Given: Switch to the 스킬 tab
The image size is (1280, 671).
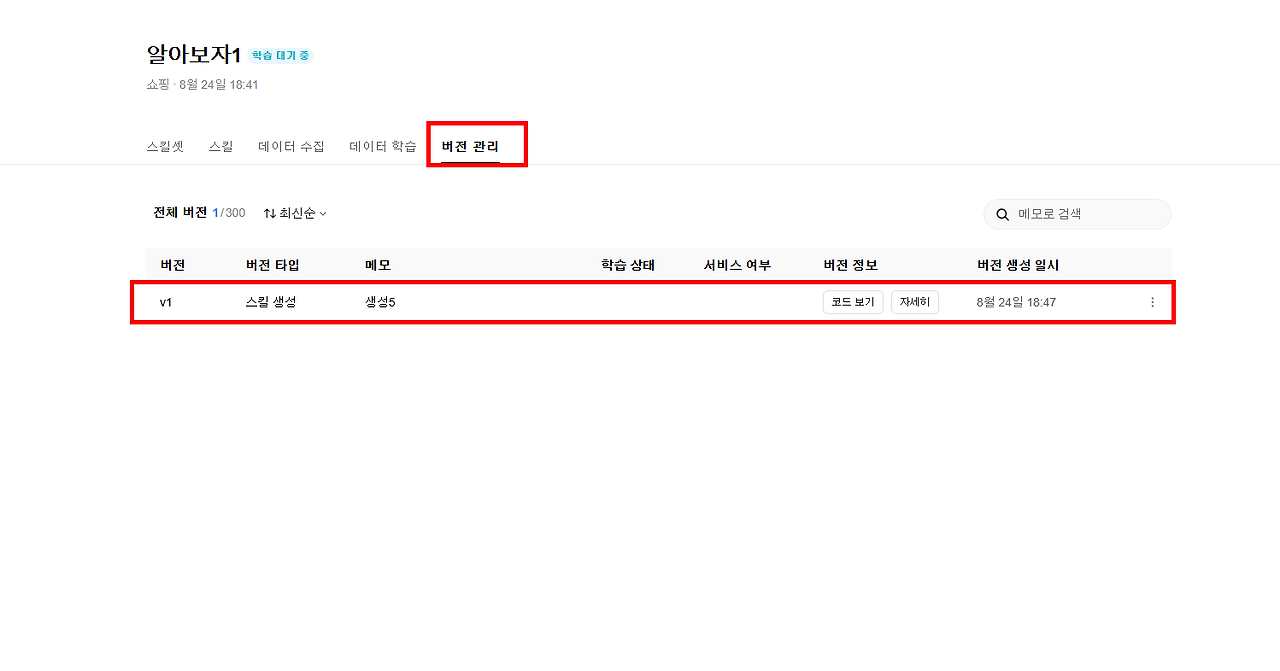Looking at the screenshot, I should [221, 145].
